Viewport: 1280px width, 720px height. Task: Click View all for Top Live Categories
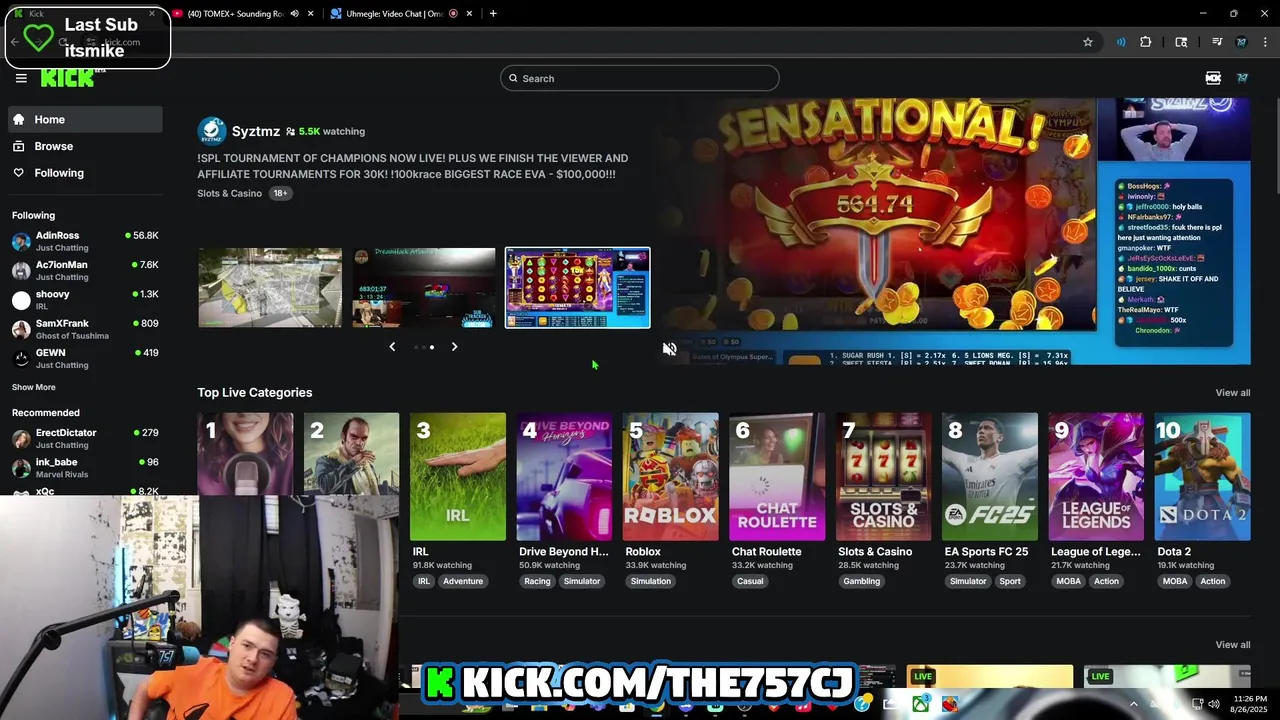pos(1233,393)
